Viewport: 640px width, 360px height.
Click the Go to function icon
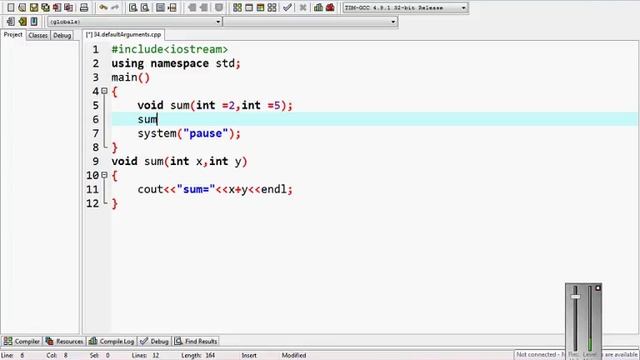coord(160,7)
